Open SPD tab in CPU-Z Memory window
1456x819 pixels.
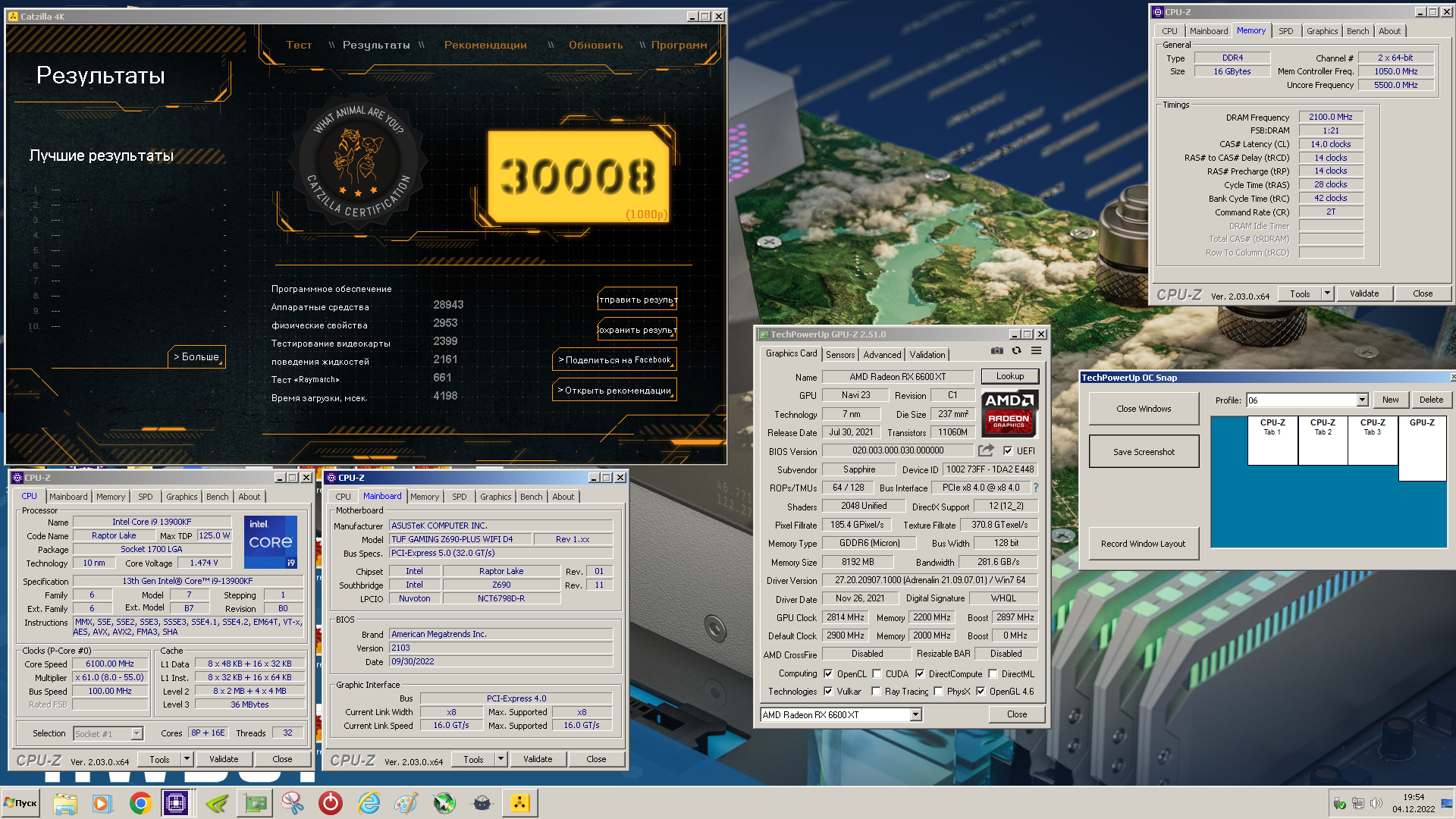click(x=1285, y=31)
